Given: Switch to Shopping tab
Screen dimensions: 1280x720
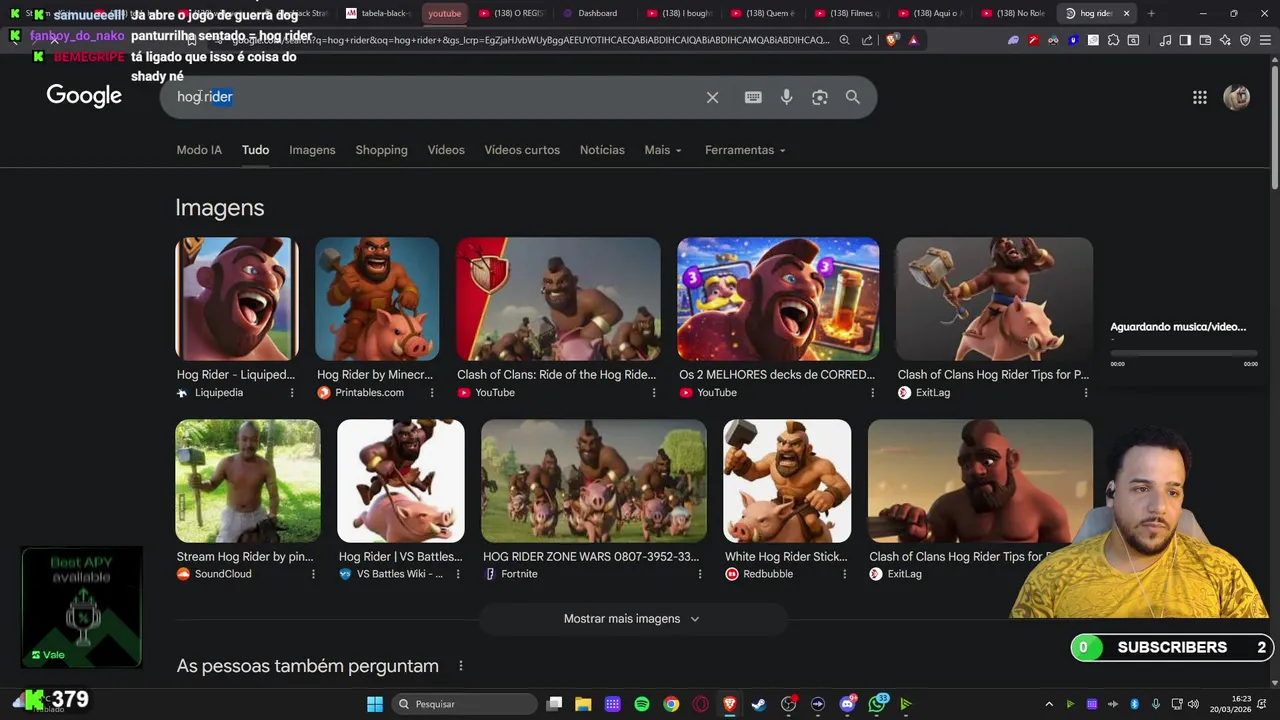Looking at the screenshot, I should pos(381,150).
